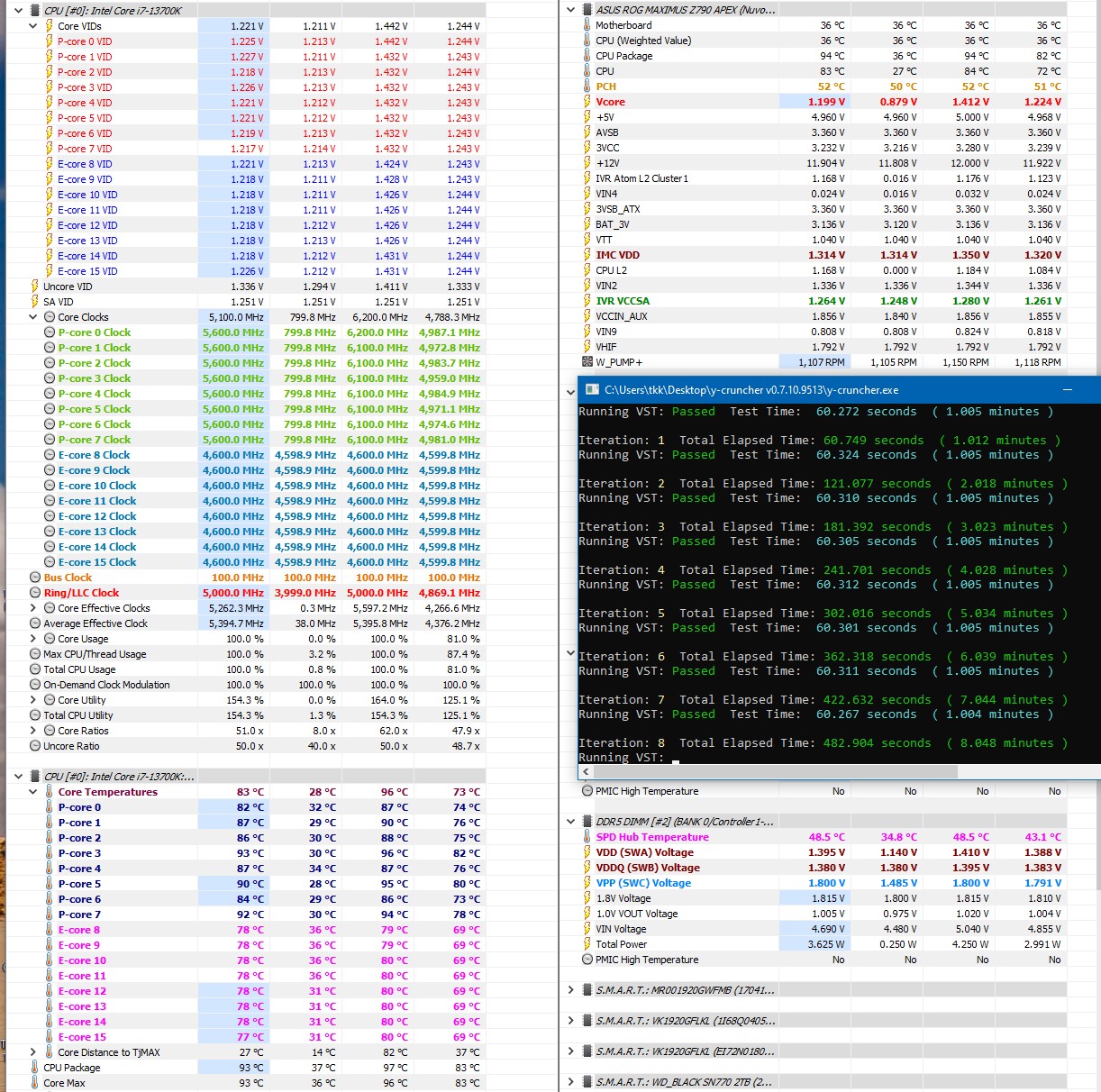Viewport: 1101px width, 1092px height.
Task: Click the voltage icon beside Uncore VID
Action: (x=35, y=287)
